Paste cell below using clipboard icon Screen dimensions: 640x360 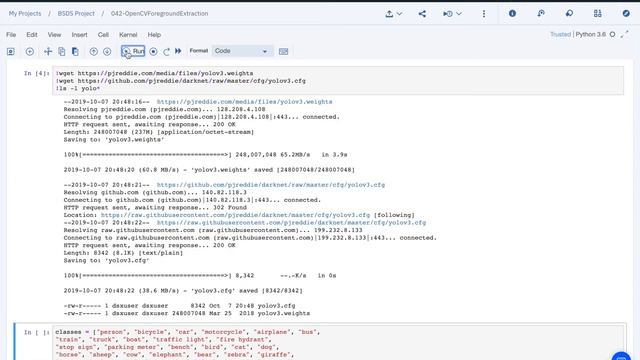(75, 51)
